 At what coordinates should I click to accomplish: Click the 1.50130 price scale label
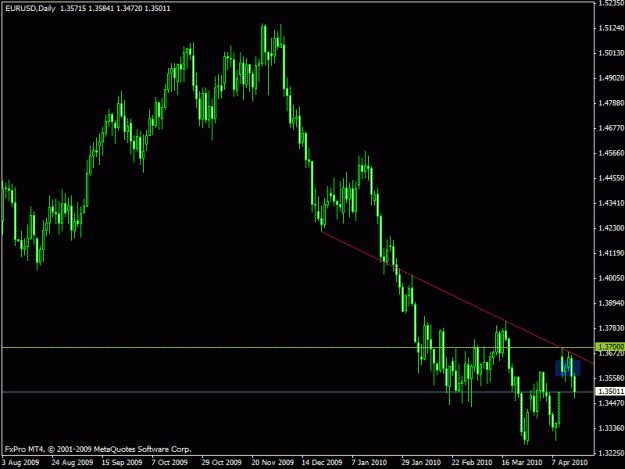tap(611, 53)
